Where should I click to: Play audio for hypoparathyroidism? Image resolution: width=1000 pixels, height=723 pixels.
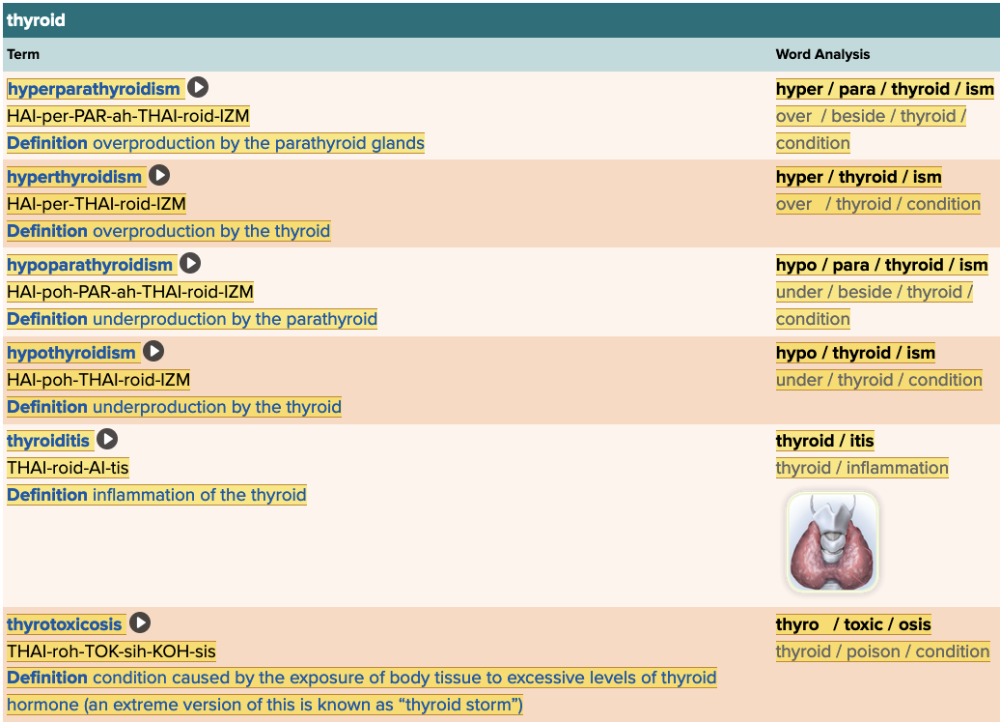coord(190,264)
